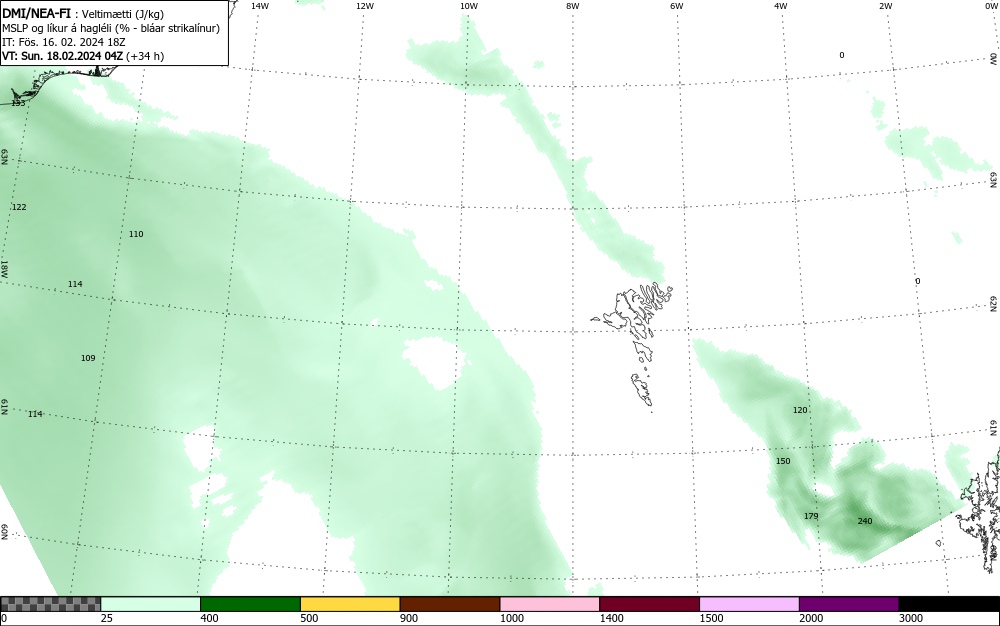This screenshot has height=626, width=1000.
Task: Click the 12W longitude label
Action: (364, 6)
